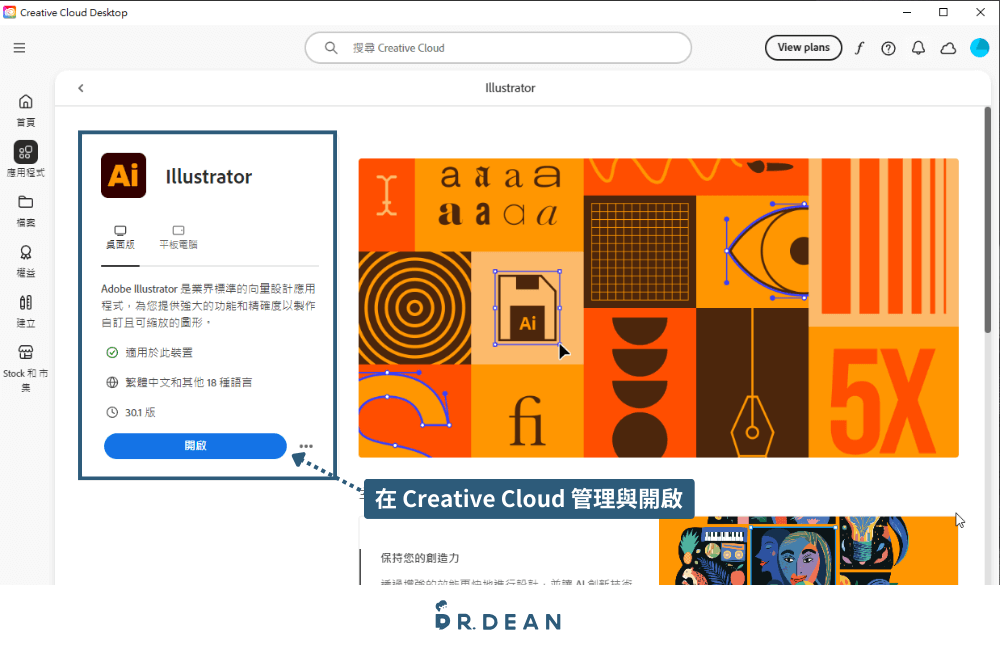Click the globe language icon
Image resolution: width=1000 pixels, height=650 pixels.
click(x=112, y=382)
